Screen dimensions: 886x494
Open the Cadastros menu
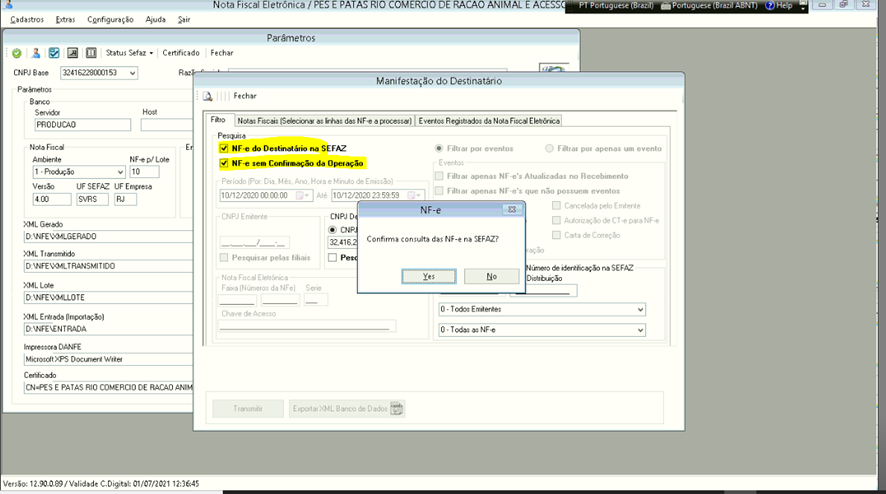click(x=27, y=19)
